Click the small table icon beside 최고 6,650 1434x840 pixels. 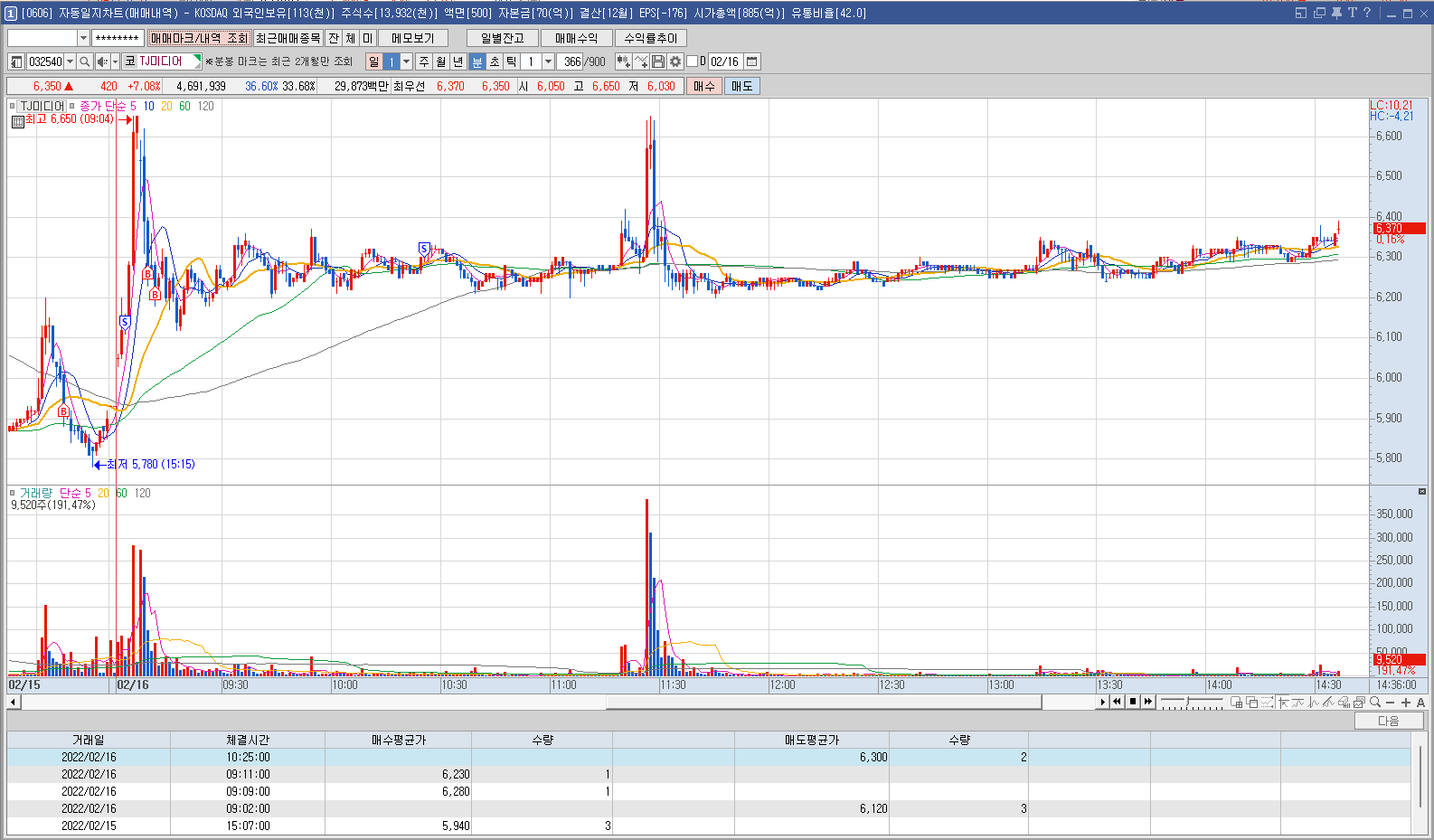(17, 121)
